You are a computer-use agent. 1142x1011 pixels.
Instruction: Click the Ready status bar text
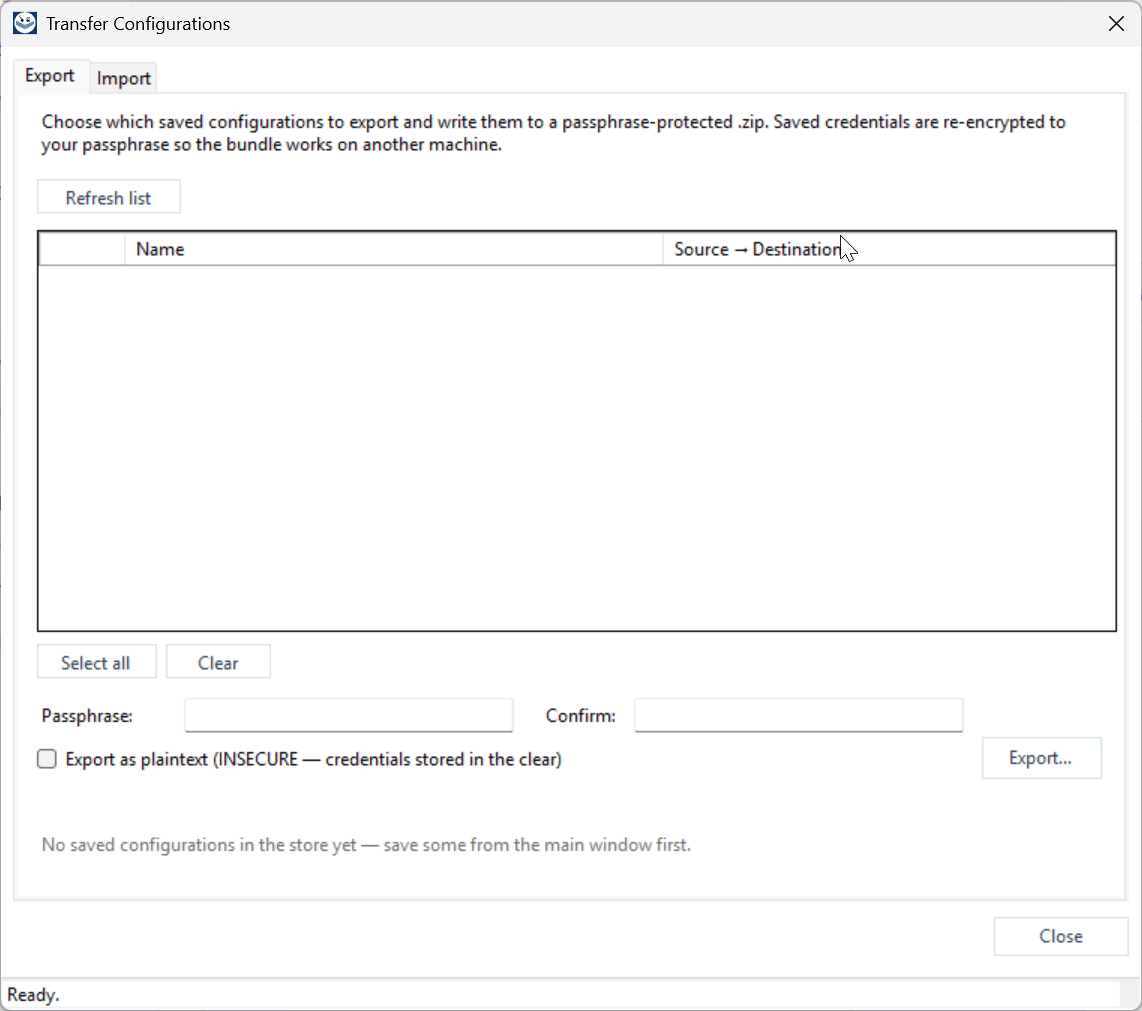click(x=34, y=995)
